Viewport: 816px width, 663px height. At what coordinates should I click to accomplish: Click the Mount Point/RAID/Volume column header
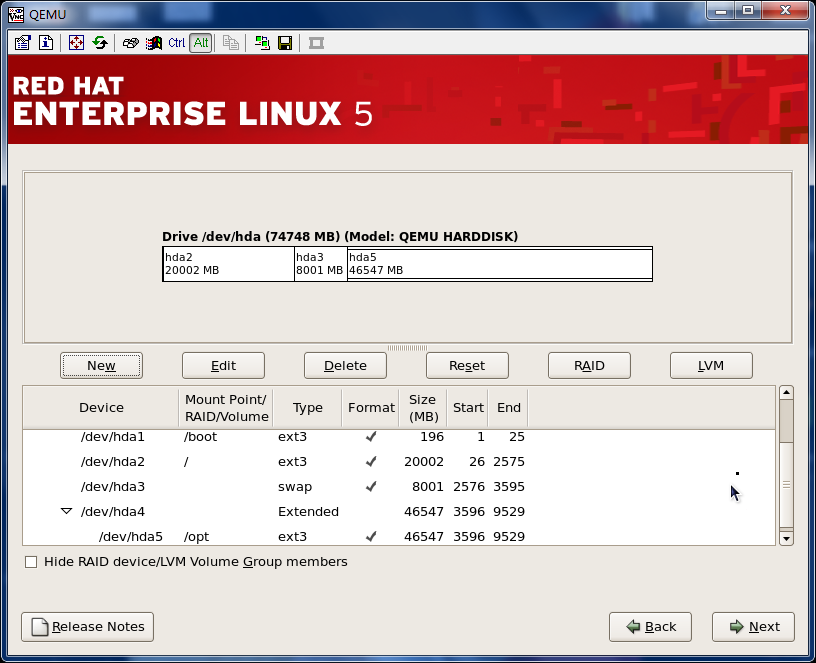pyautogui.click(x=226, y=407)
